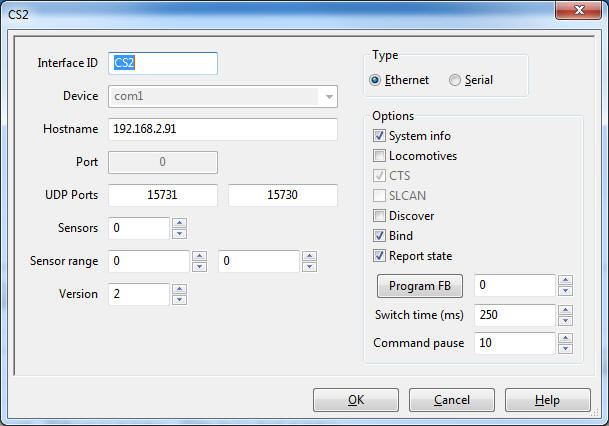Increase the first Sensor range value

click(200, 256)
